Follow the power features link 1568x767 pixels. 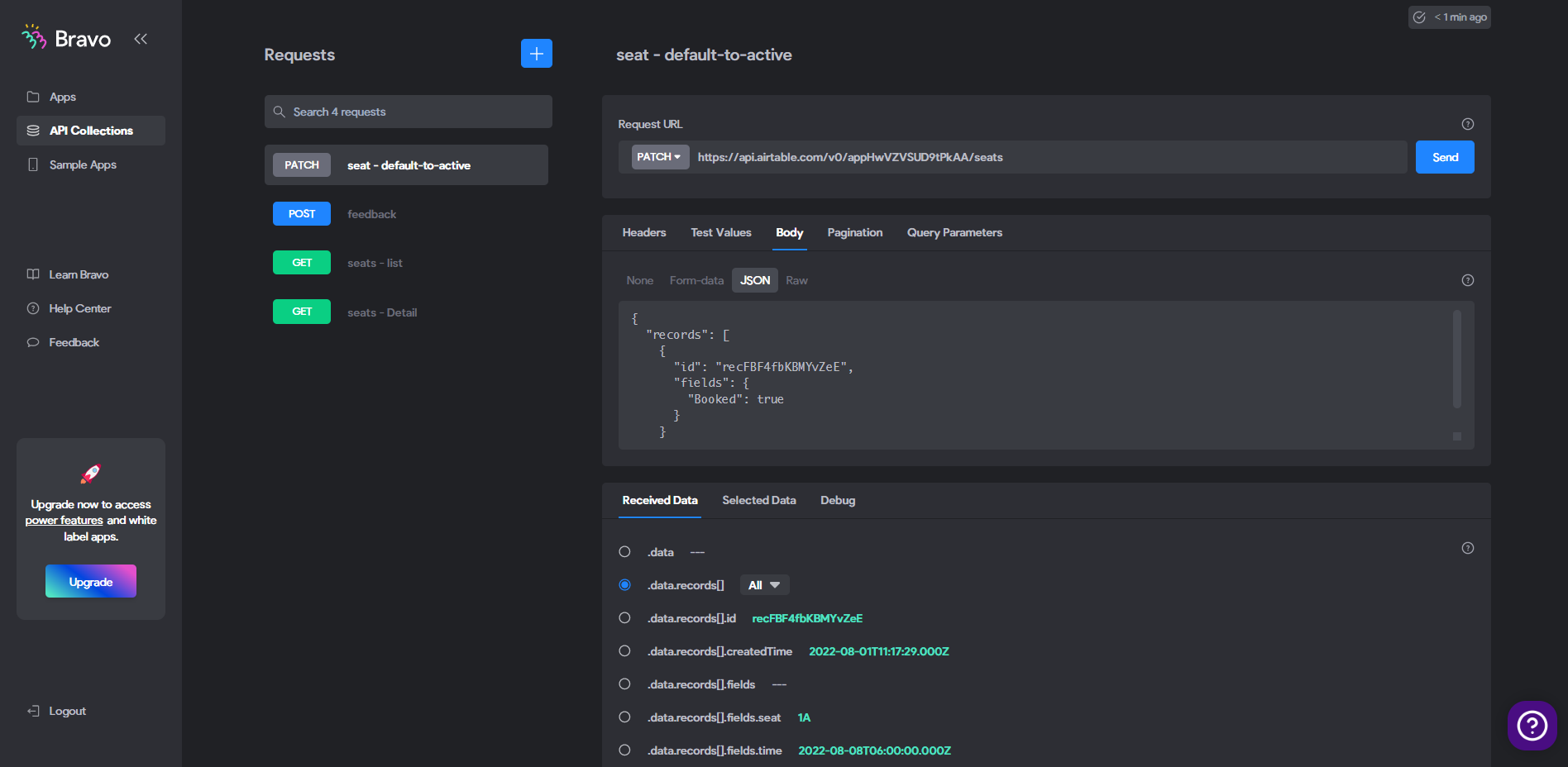click(64, 520)
